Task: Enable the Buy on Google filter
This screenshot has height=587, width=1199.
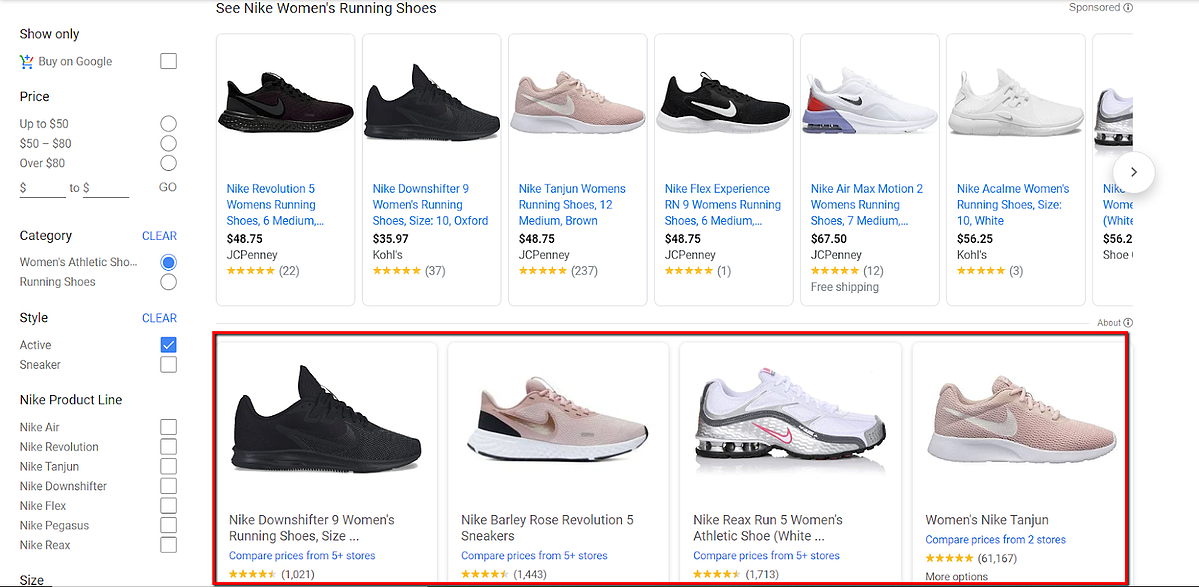Action: (x=168, y=61)
